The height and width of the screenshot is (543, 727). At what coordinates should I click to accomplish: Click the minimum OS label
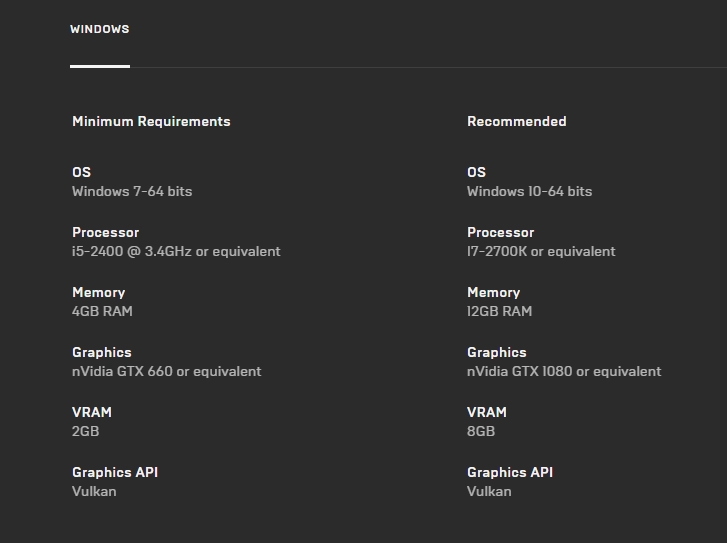click(x=82, y=172)
